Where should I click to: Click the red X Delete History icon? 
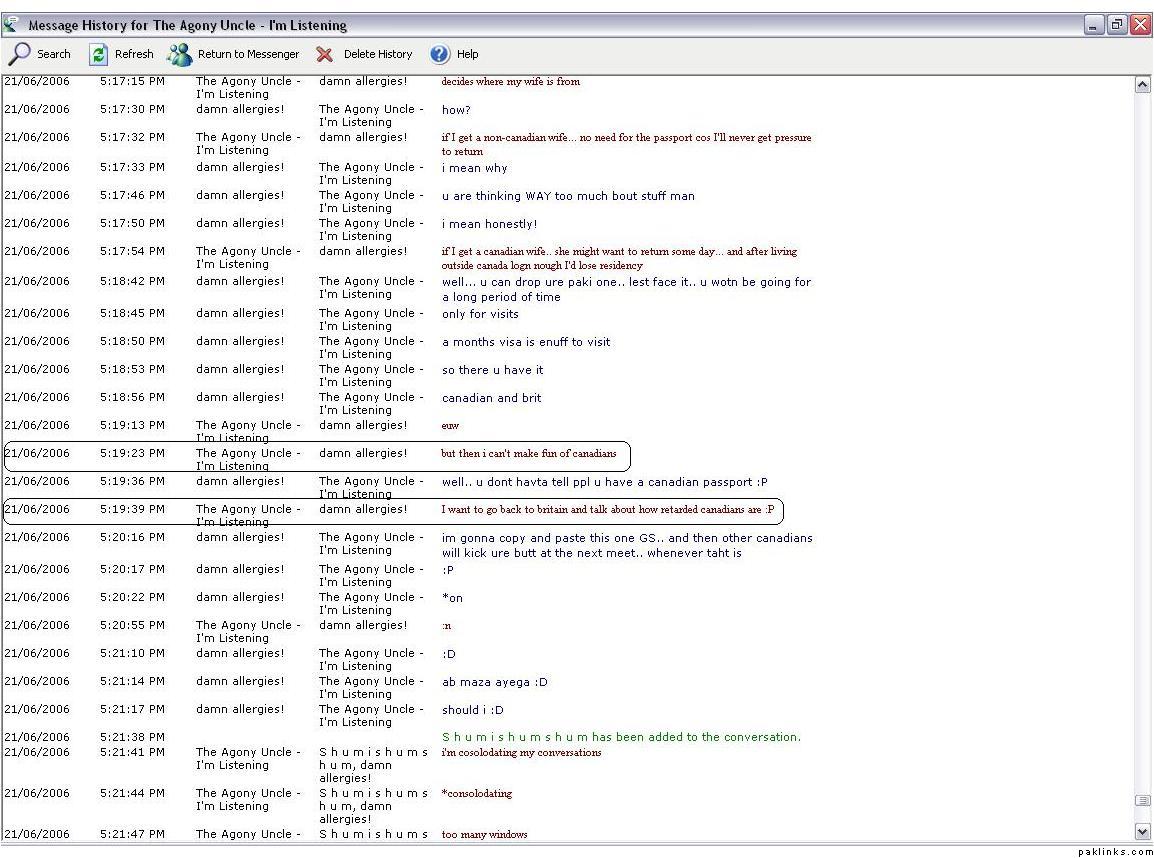[x=325, y=54]
